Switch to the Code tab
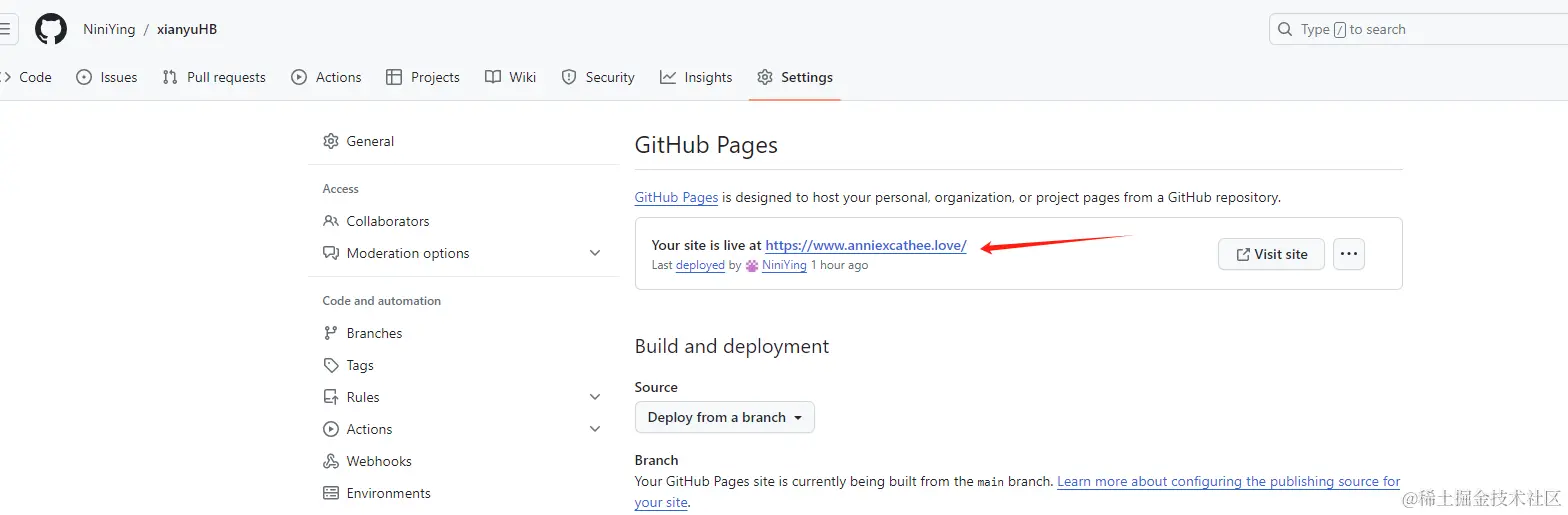1568x515 pixels. 27,77
